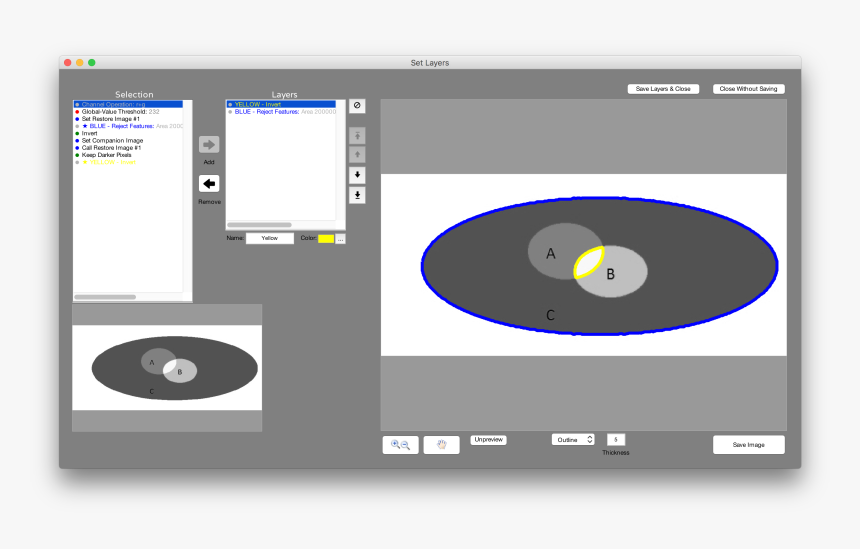This screenshot has width=860, height=549.
Task: Move layer to top with arrow icon
Action: click(357, 135)
